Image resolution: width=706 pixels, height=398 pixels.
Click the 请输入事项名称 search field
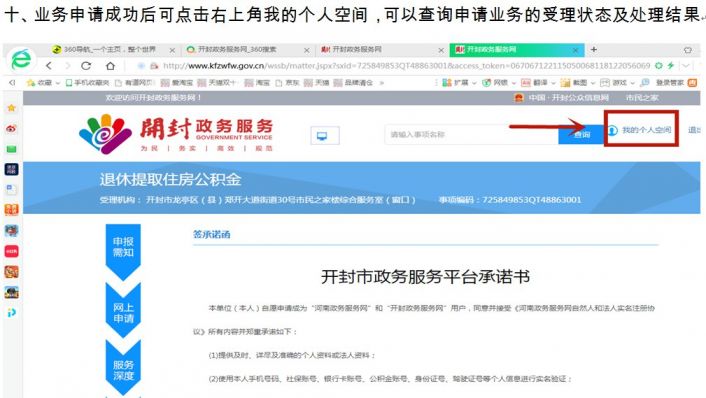(471, 135)
